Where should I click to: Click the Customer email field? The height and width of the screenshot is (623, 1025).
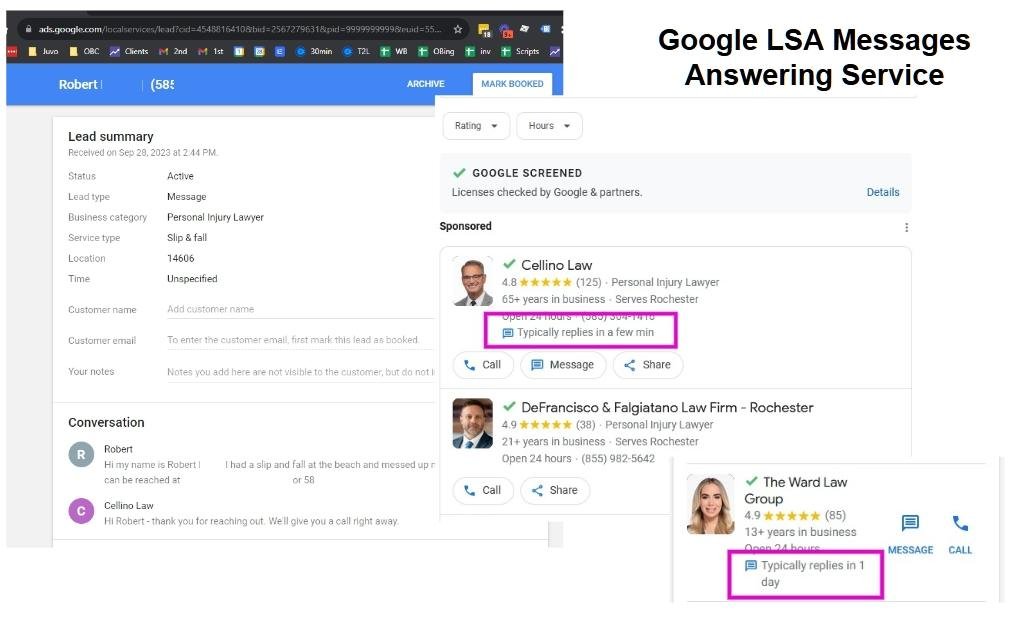click(x=299, y=340)
